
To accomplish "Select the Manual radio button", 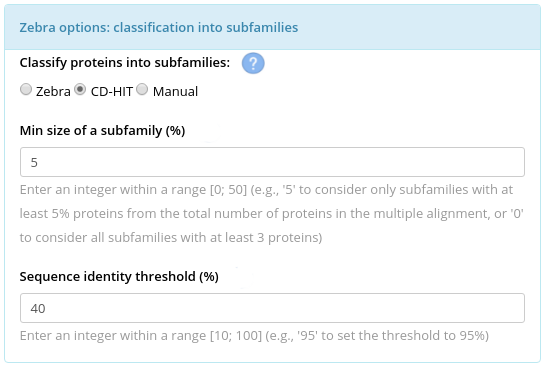I will point(142,89).
